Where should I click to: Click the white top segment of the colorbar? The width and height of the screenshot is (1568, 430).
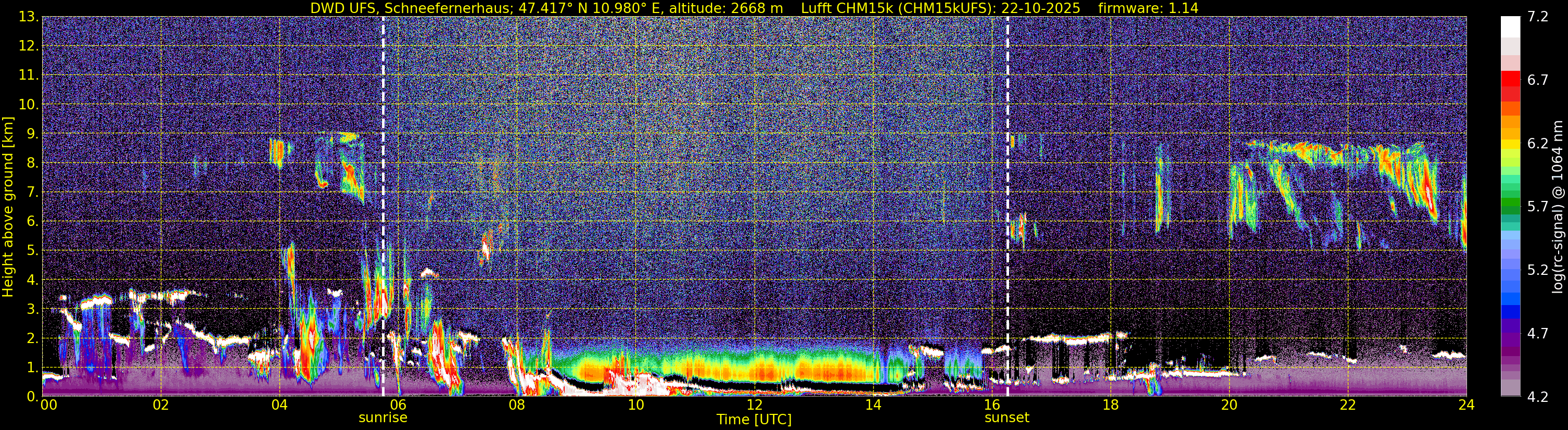[x=1510, y=27]
